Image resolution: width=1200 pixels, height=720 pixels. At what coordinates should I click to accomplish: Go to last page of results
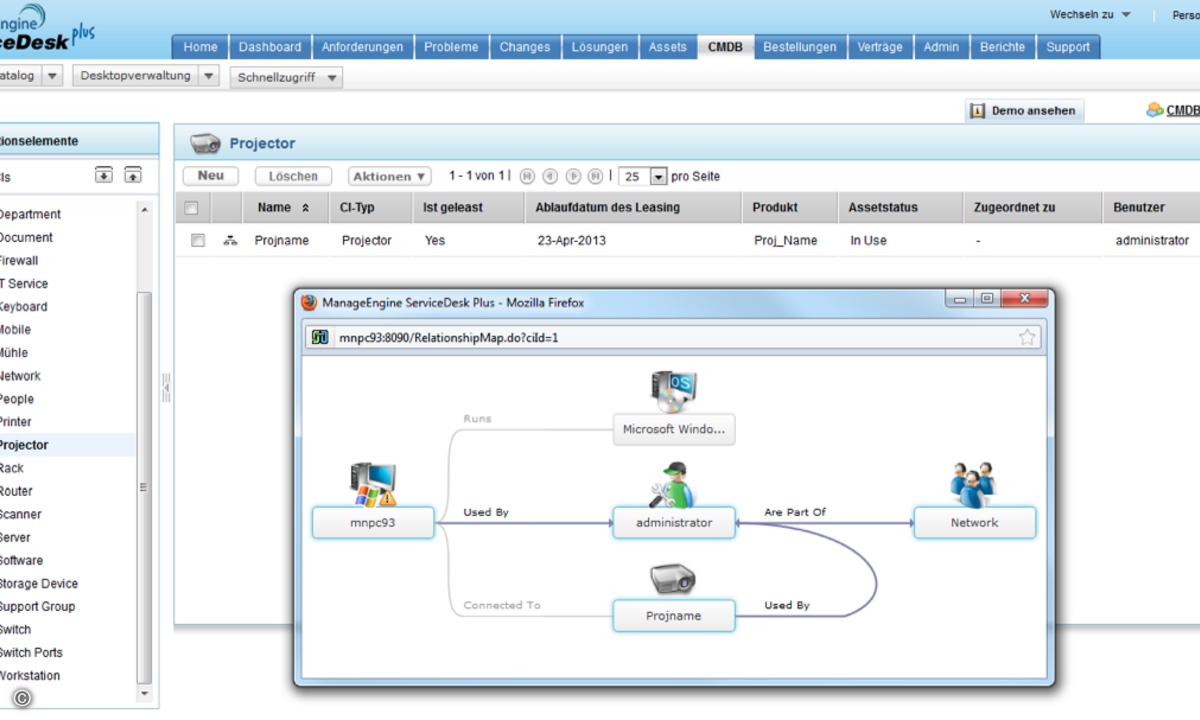click(x=595, y=176)
